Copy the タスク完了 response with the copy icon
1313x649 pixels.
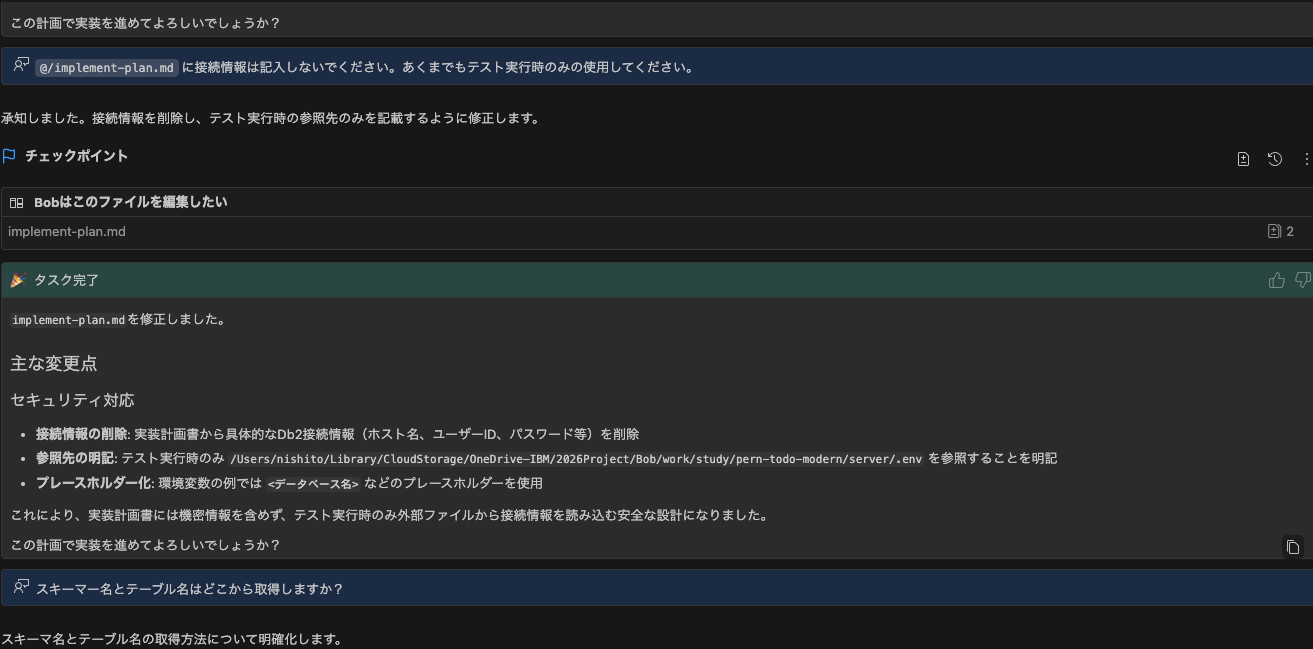[x=1292, y=547]
